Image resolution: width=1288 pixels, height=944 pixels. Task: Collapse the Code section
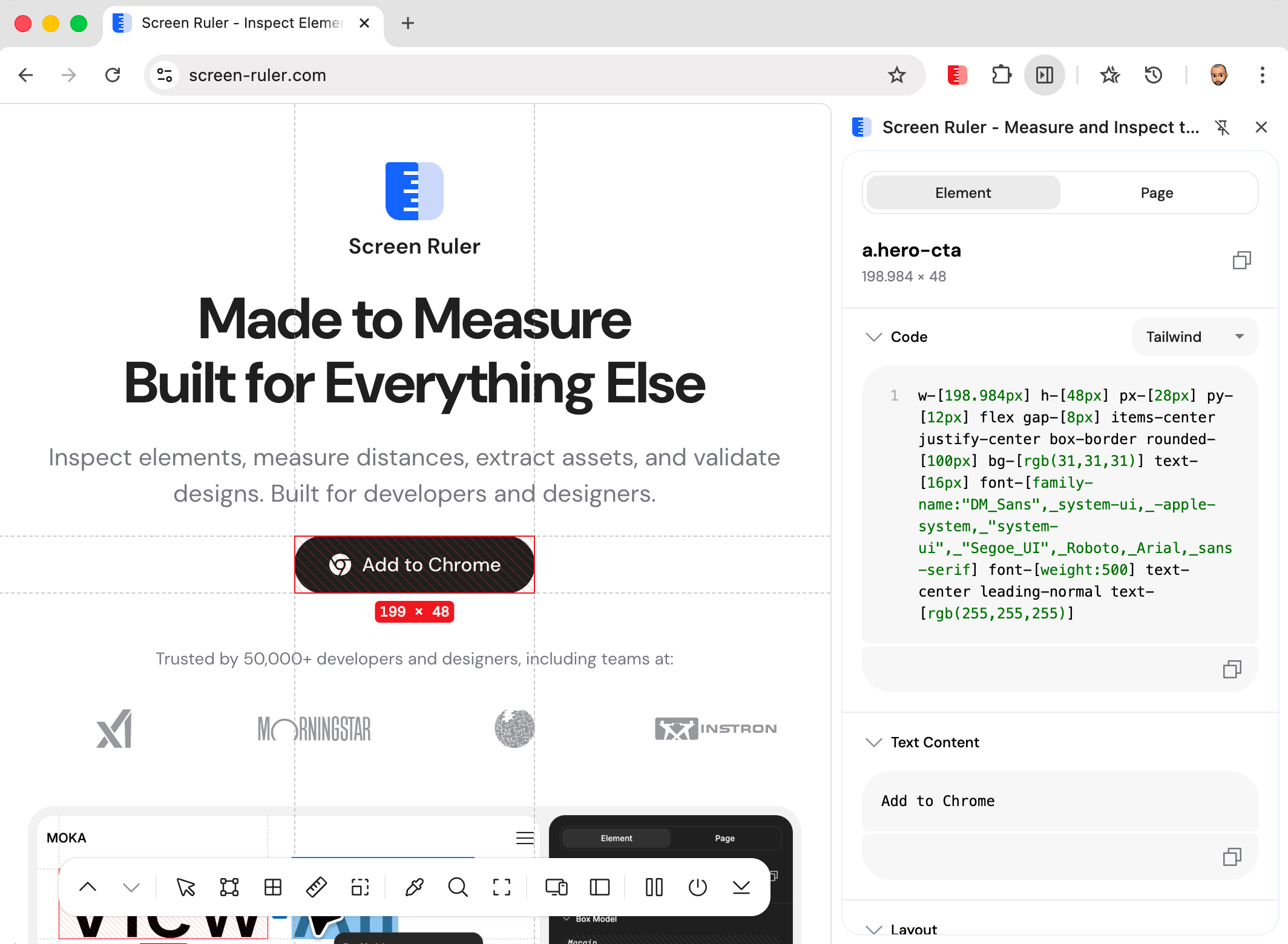(x=874, y=337)
